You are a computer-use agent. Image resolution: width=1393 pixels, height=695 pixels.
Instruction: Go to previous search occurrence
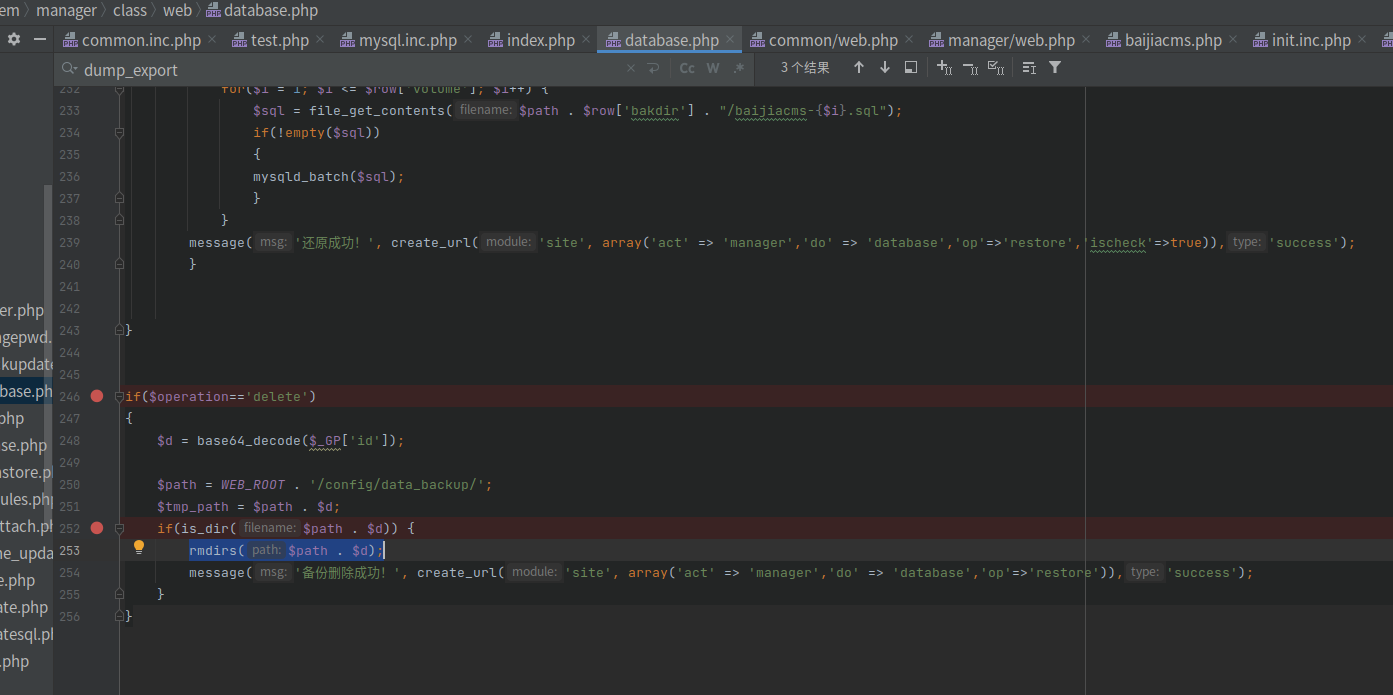[859, 67]
